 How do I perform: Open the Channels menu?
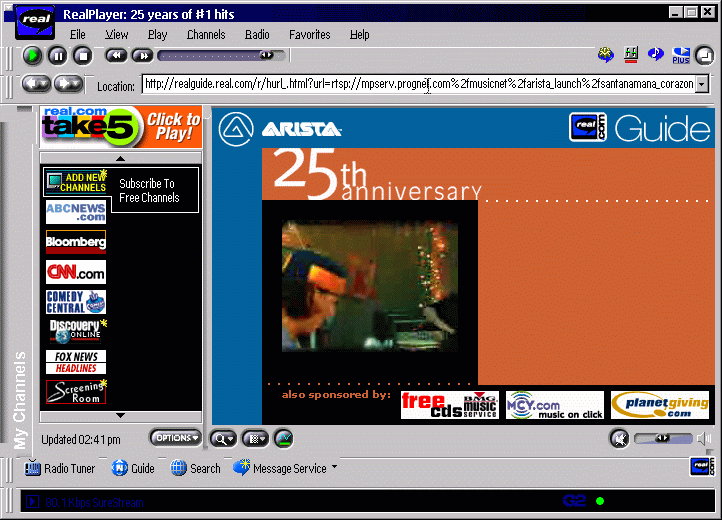(x=206, y=35)
